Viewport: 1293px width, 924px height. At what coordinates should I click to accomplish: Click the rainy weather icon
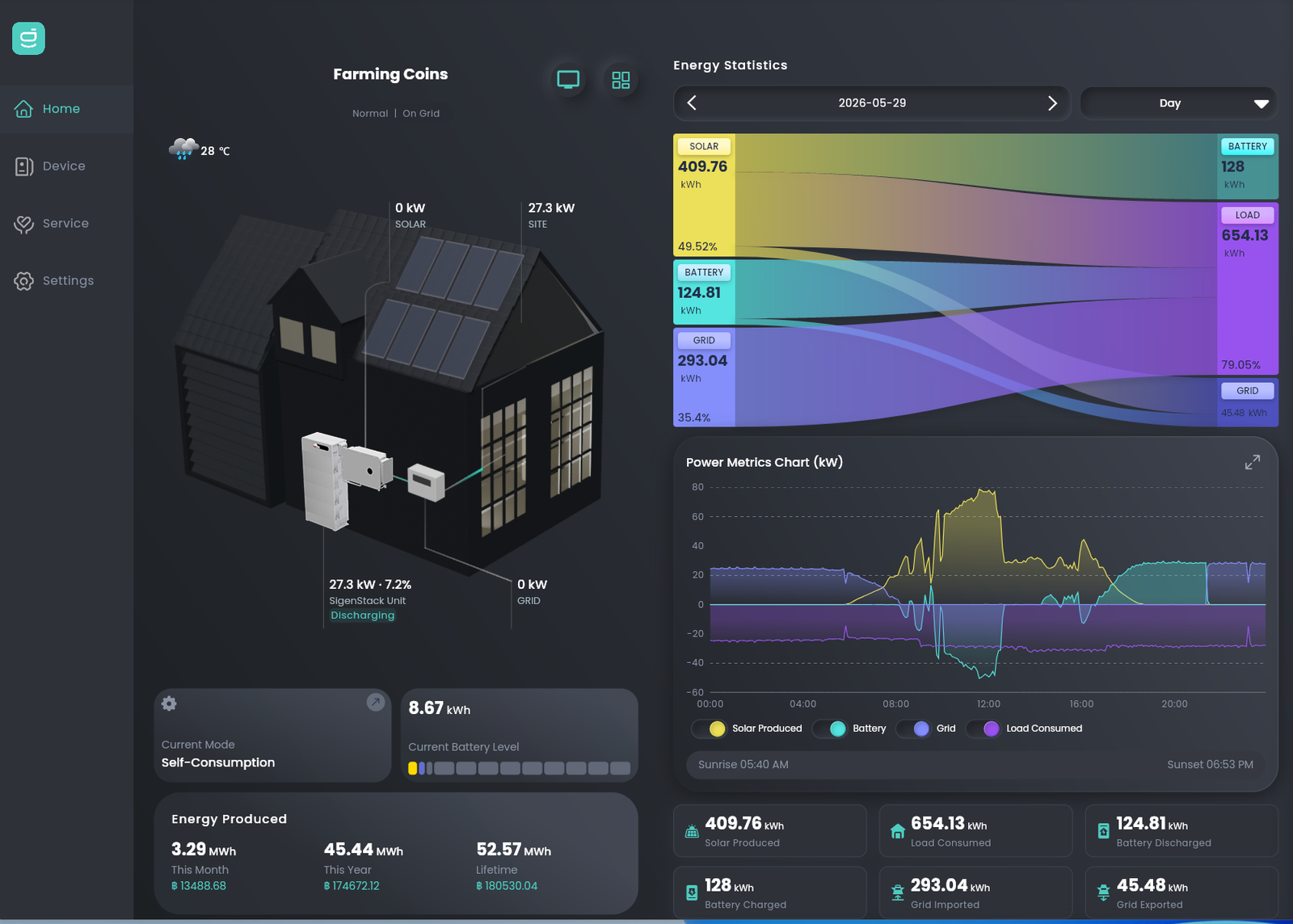click(183, 149)
